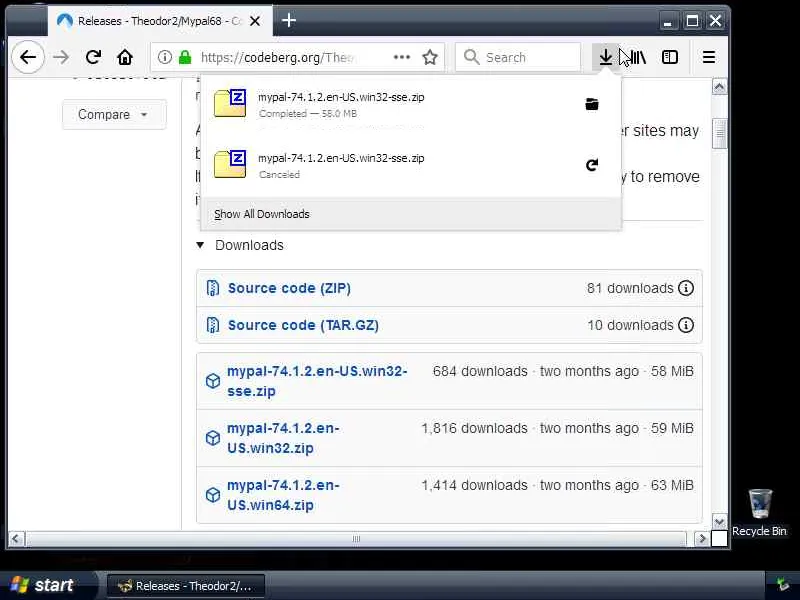Viewport: 800px width, 600px height.
Task: Click the archive icon beside Source code (ZIP)
Action: [x=213, y=288]
